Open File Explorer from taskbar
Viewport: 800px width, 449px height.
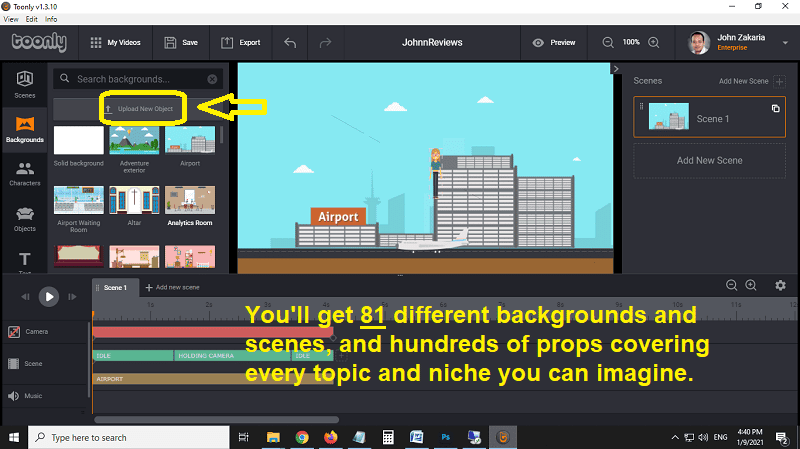click(273, 437)
